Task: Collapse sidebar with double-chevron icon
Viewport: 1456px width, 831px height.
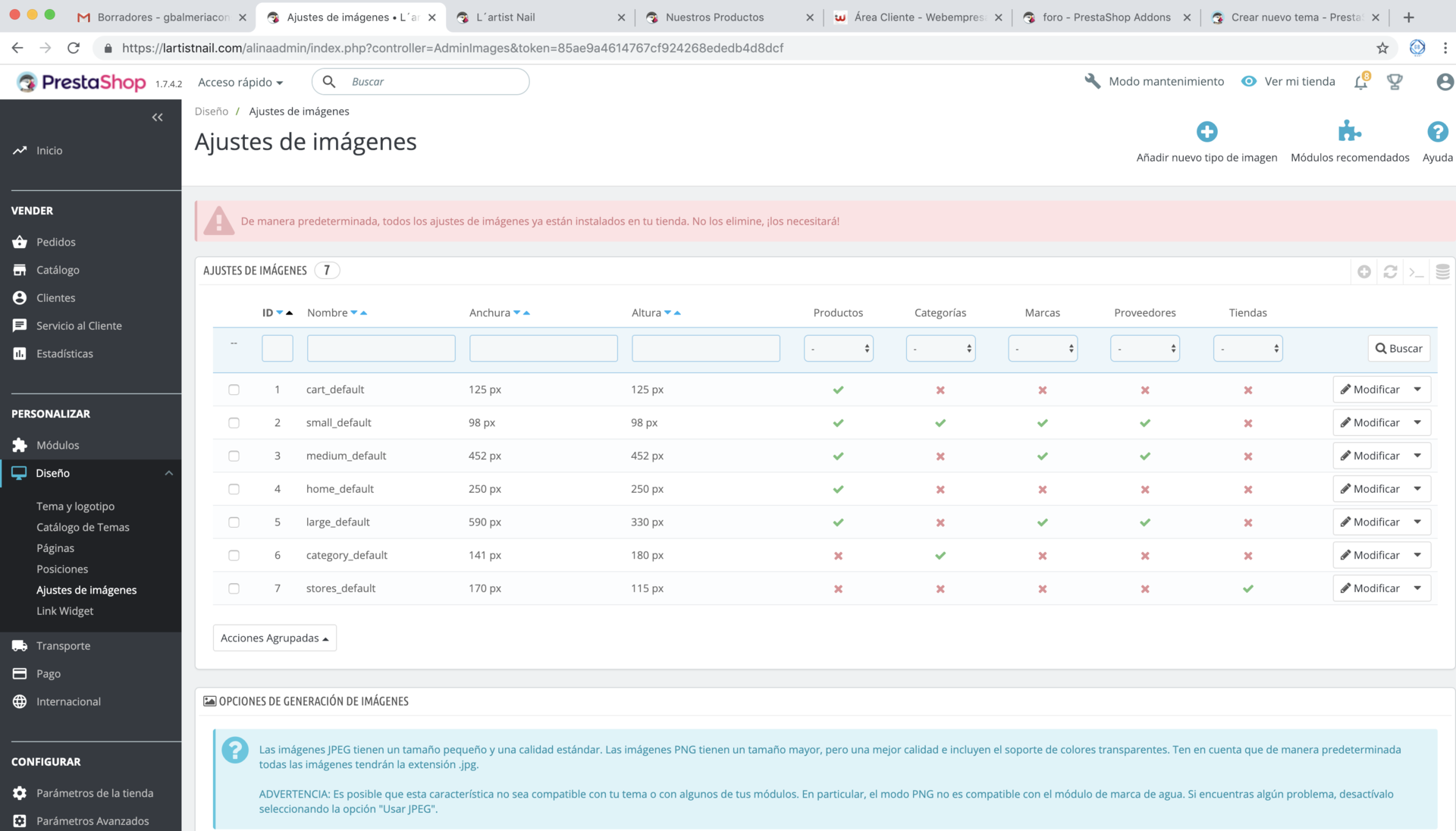Action: pyautogui.click(x=157, y=117)
